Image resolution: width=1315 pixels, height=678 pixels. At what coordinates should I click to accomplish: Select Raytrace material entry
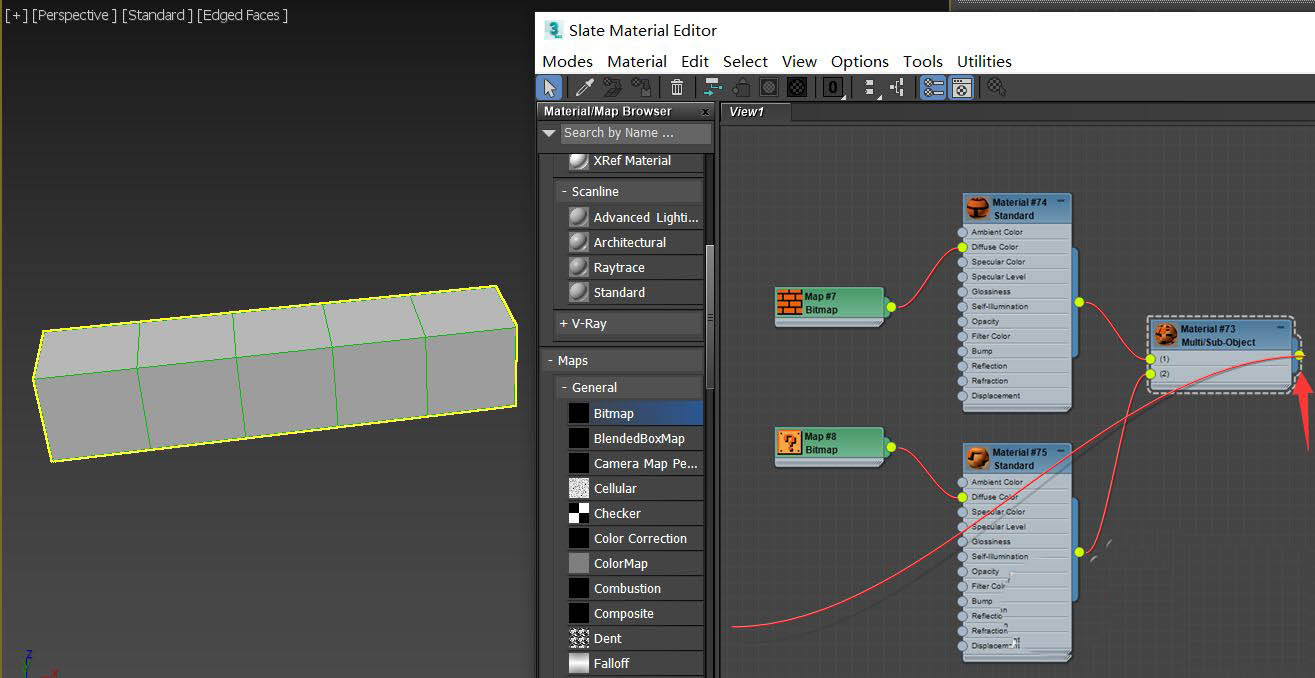coord(634,267)
